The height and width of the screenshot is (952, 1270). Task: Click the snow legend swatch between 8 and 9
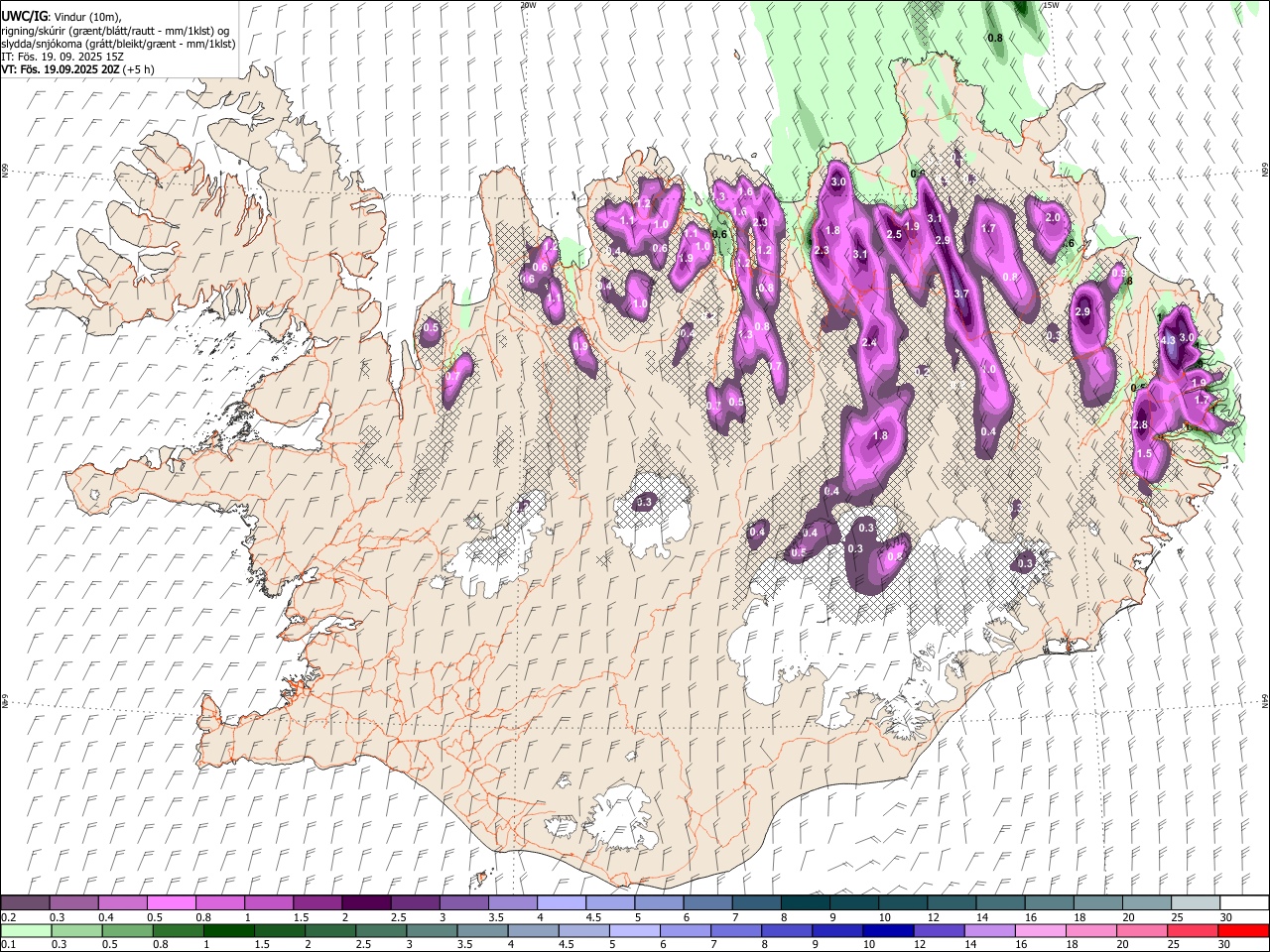point(806,903)
